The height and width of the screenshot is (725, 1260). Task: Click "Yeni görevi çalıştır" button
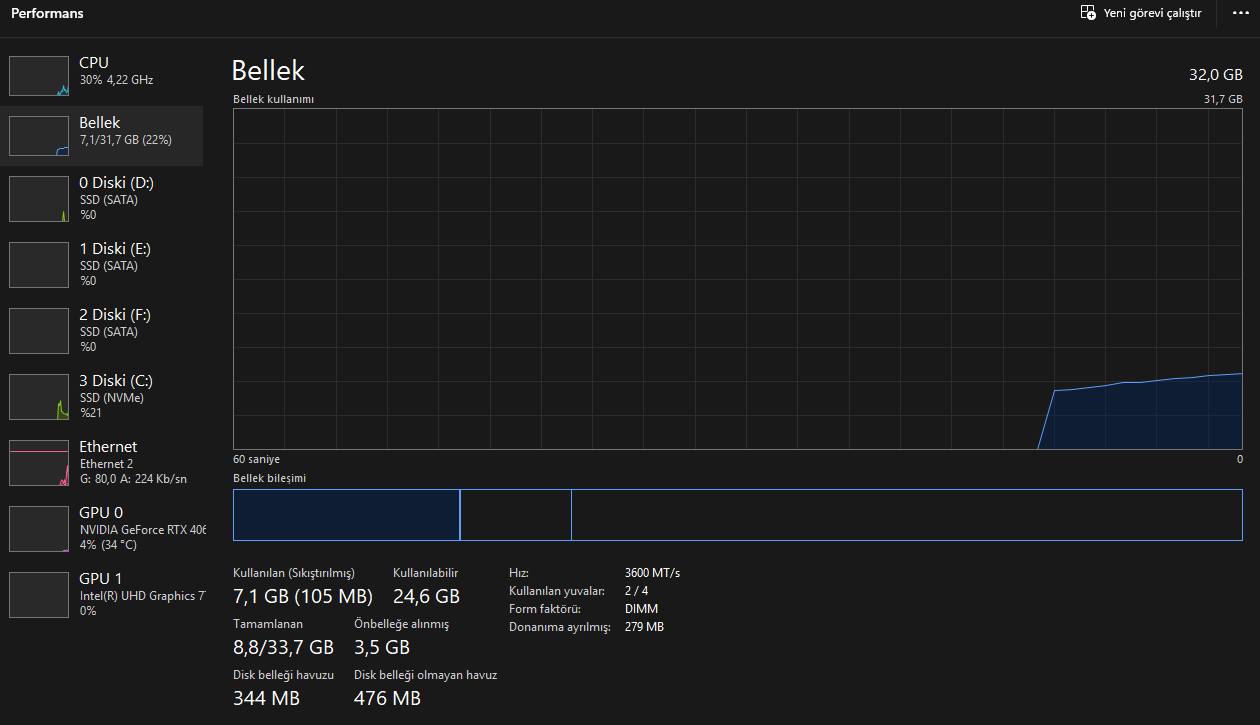[x=1141, y=13]
